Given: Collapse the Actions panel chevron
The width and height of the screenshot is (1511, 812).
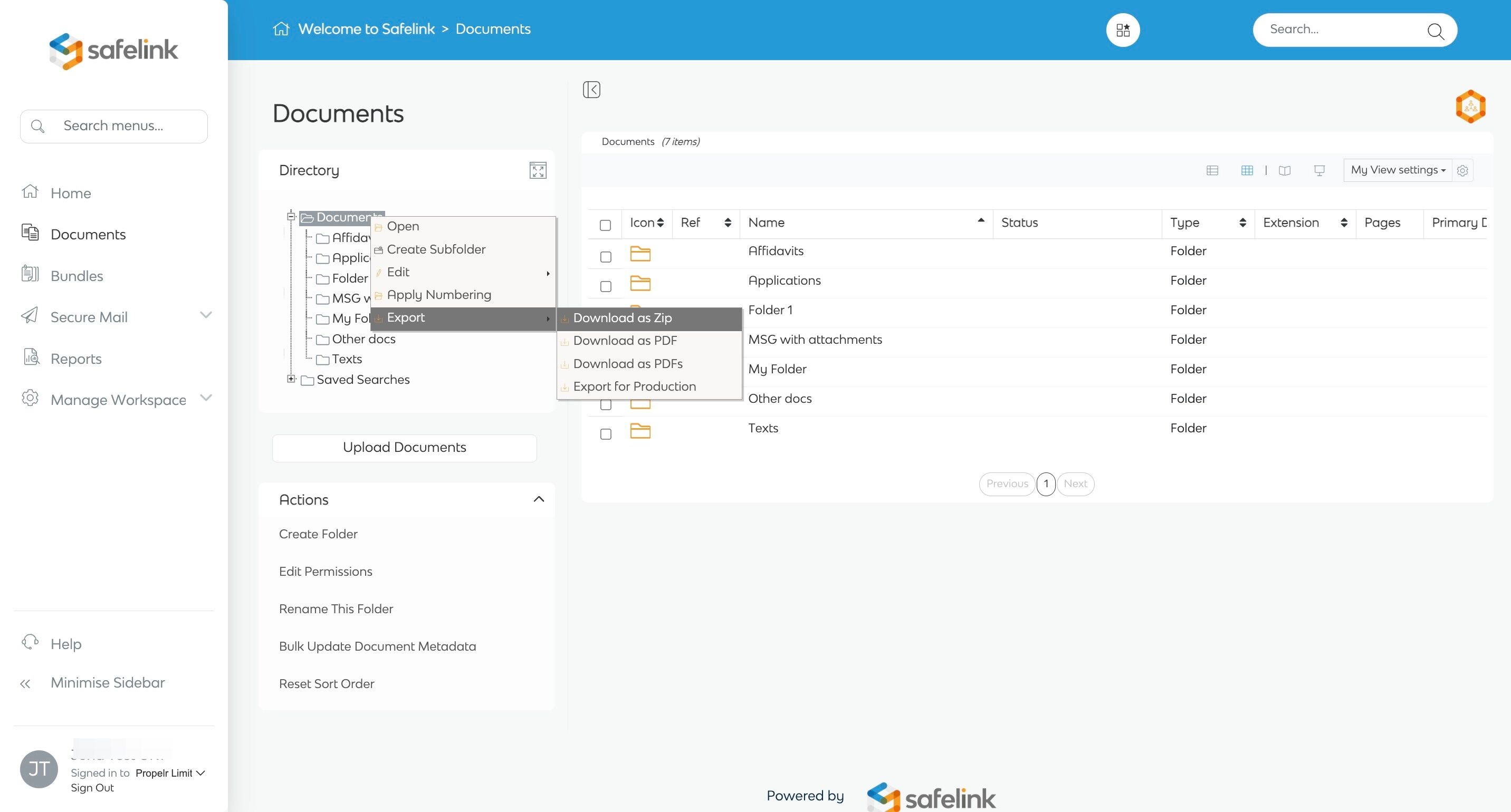Looking at the screenshot, I should point(539,499).
